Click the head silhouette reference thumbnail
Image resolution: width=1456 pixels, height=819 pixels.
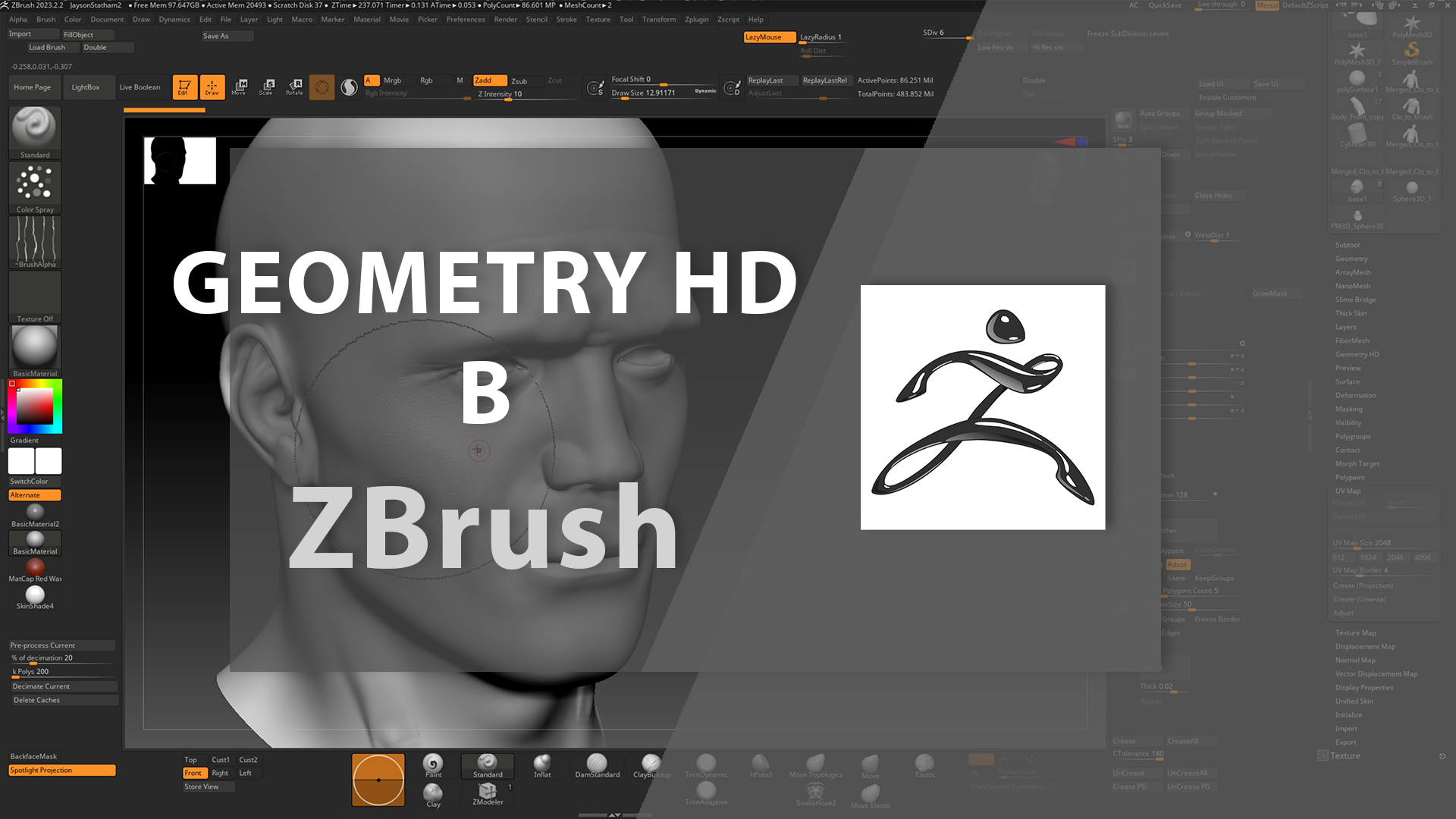180,161
